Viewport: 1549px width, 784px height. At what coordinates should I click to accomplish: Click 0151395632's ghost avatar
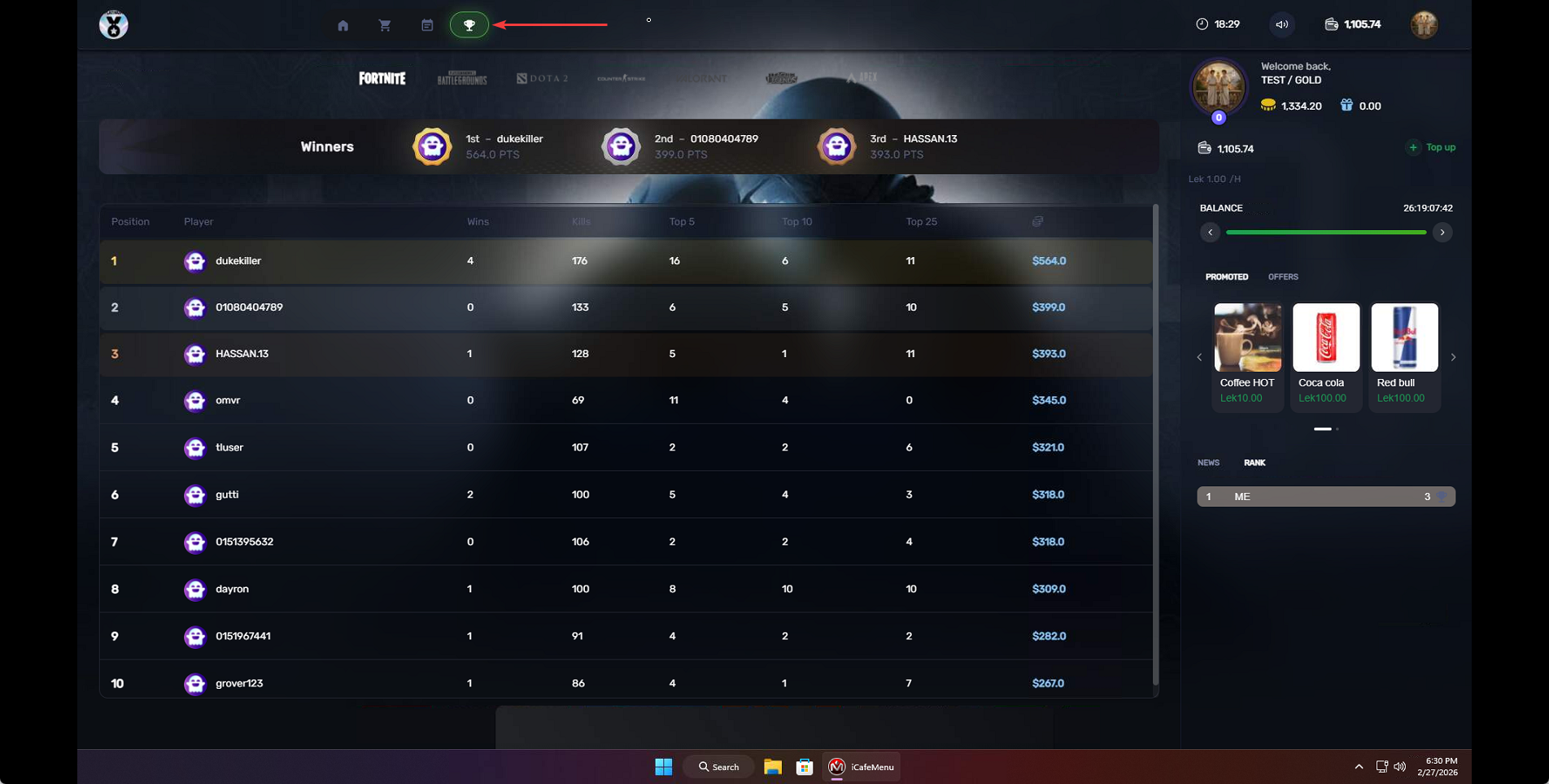coord(194,542)
